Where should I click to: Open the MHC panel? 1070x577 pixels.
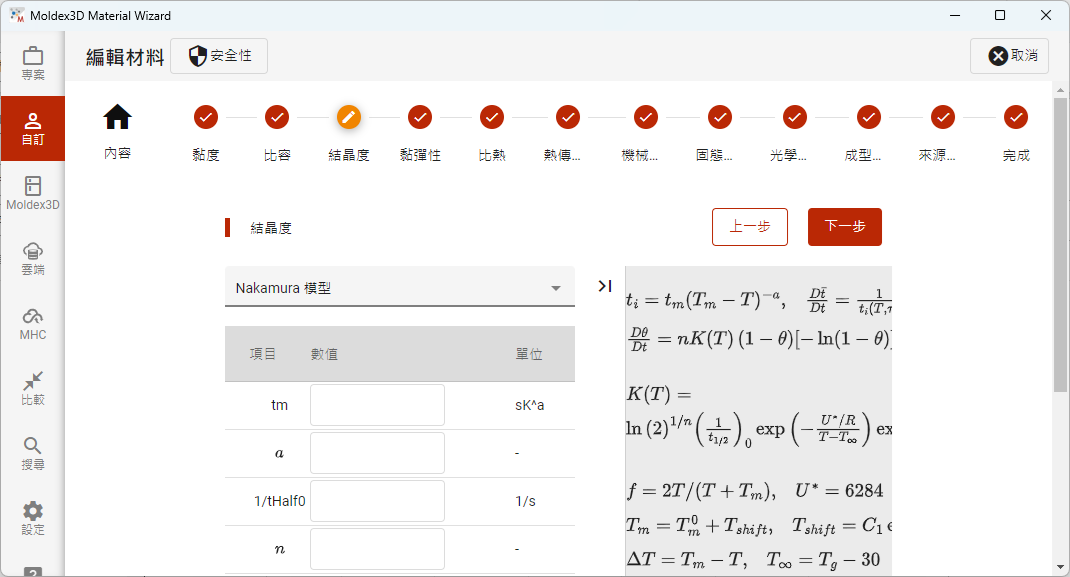pos(33,322)
